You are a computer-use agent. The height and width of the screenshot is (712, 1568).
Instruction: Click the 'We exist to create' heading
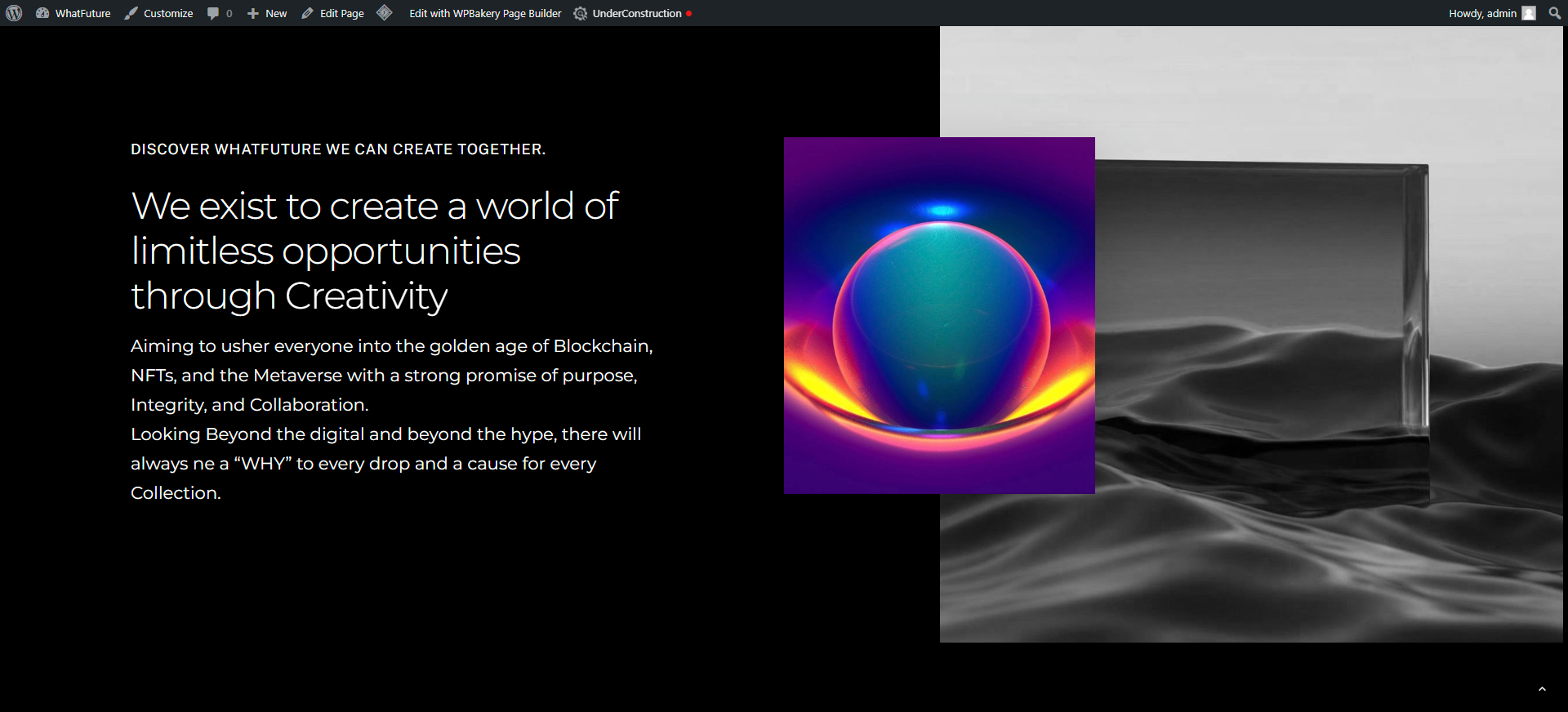pyautogui.click(x=375, y=251)
